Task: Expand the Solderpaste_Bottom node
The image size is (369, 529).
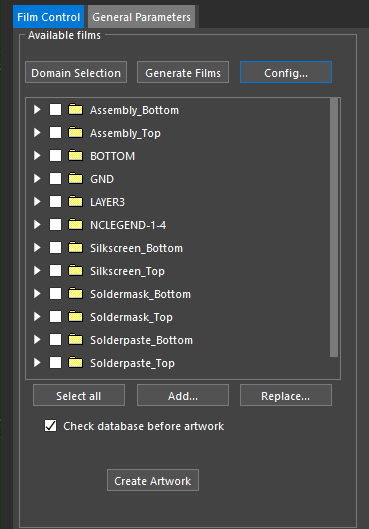Action: point(37,339)
